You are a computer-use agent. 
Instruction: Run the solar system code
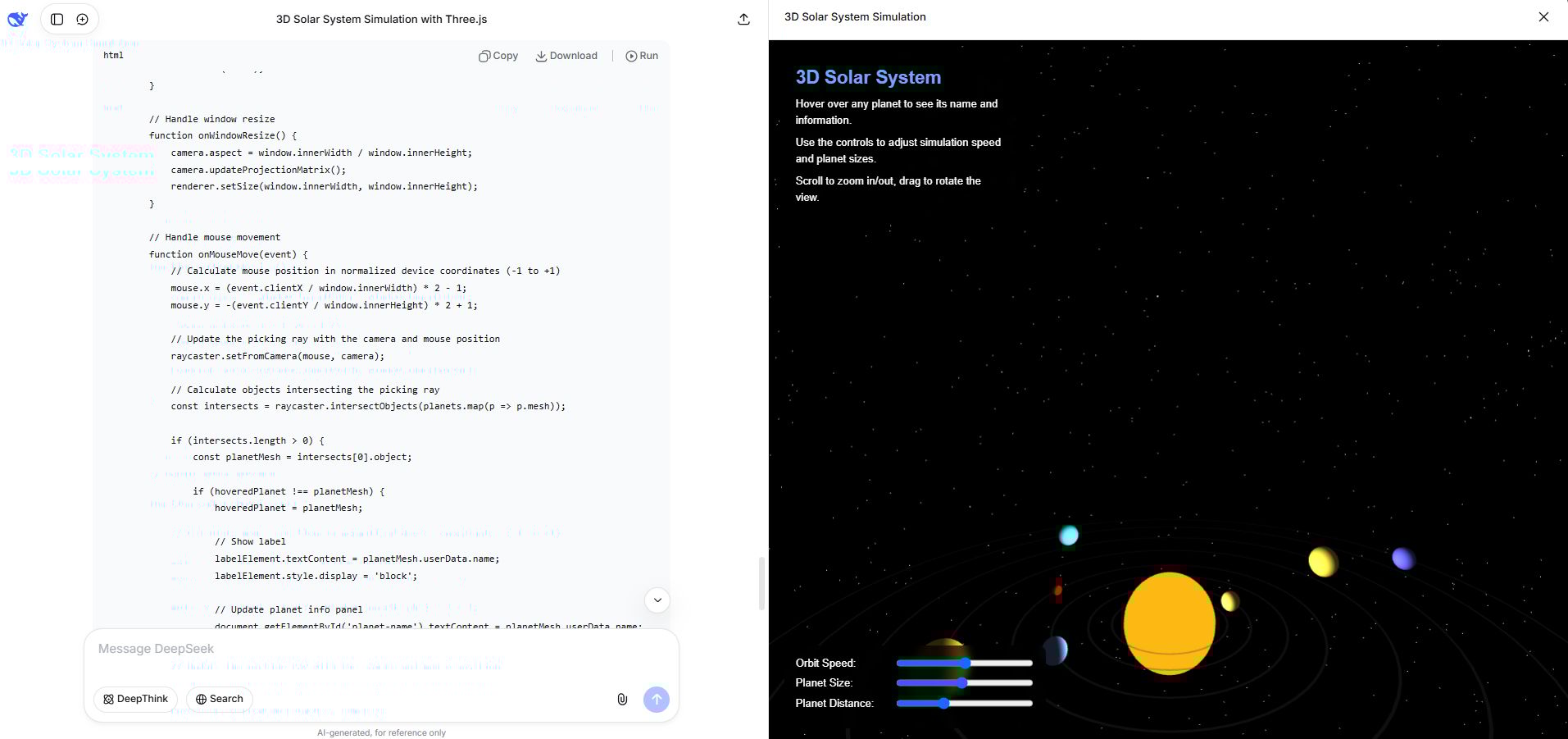click(642, 56)
